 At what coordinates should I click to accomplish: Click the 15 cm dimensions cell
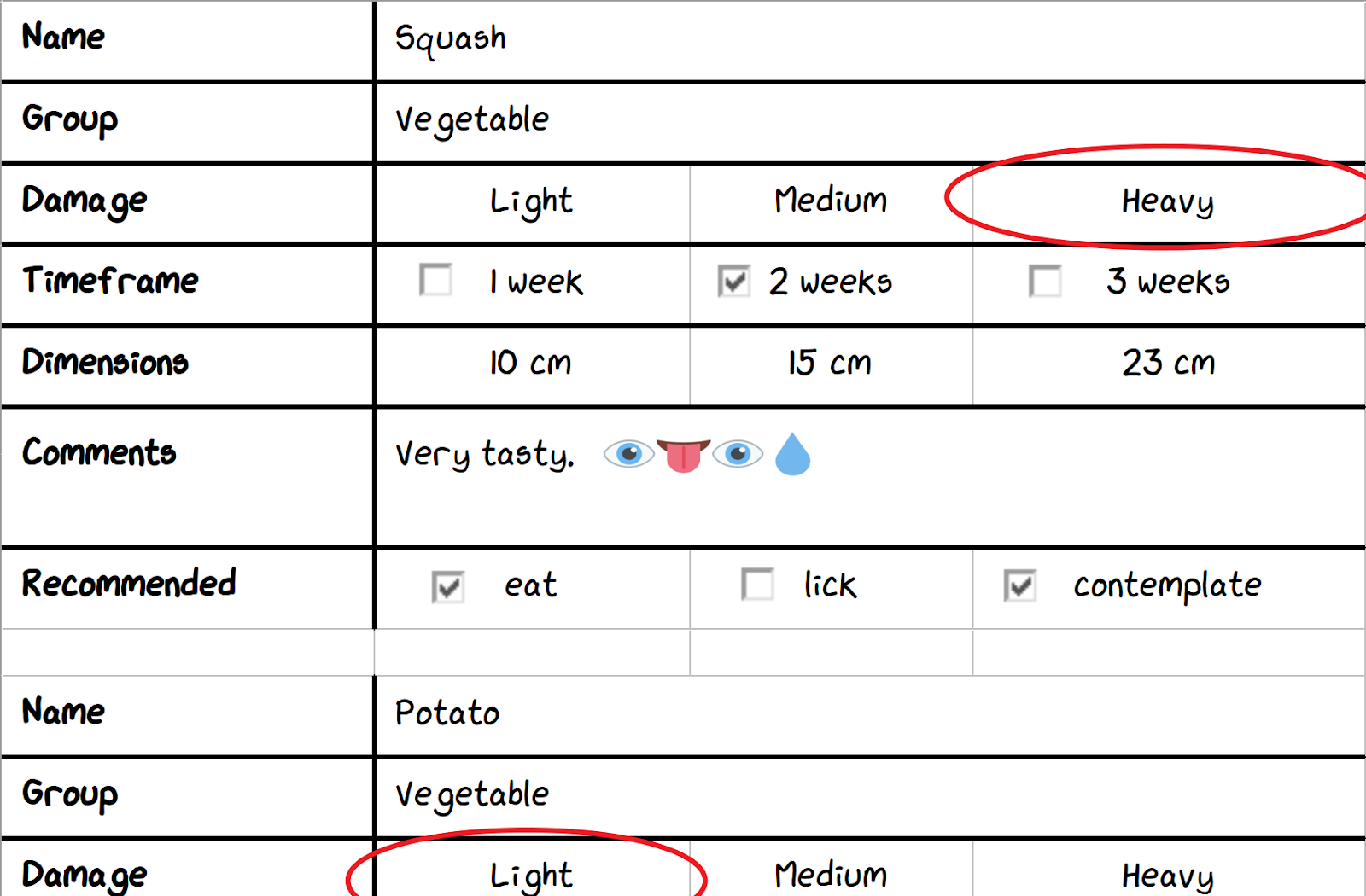pyautogui.click(x=831, y=365)
